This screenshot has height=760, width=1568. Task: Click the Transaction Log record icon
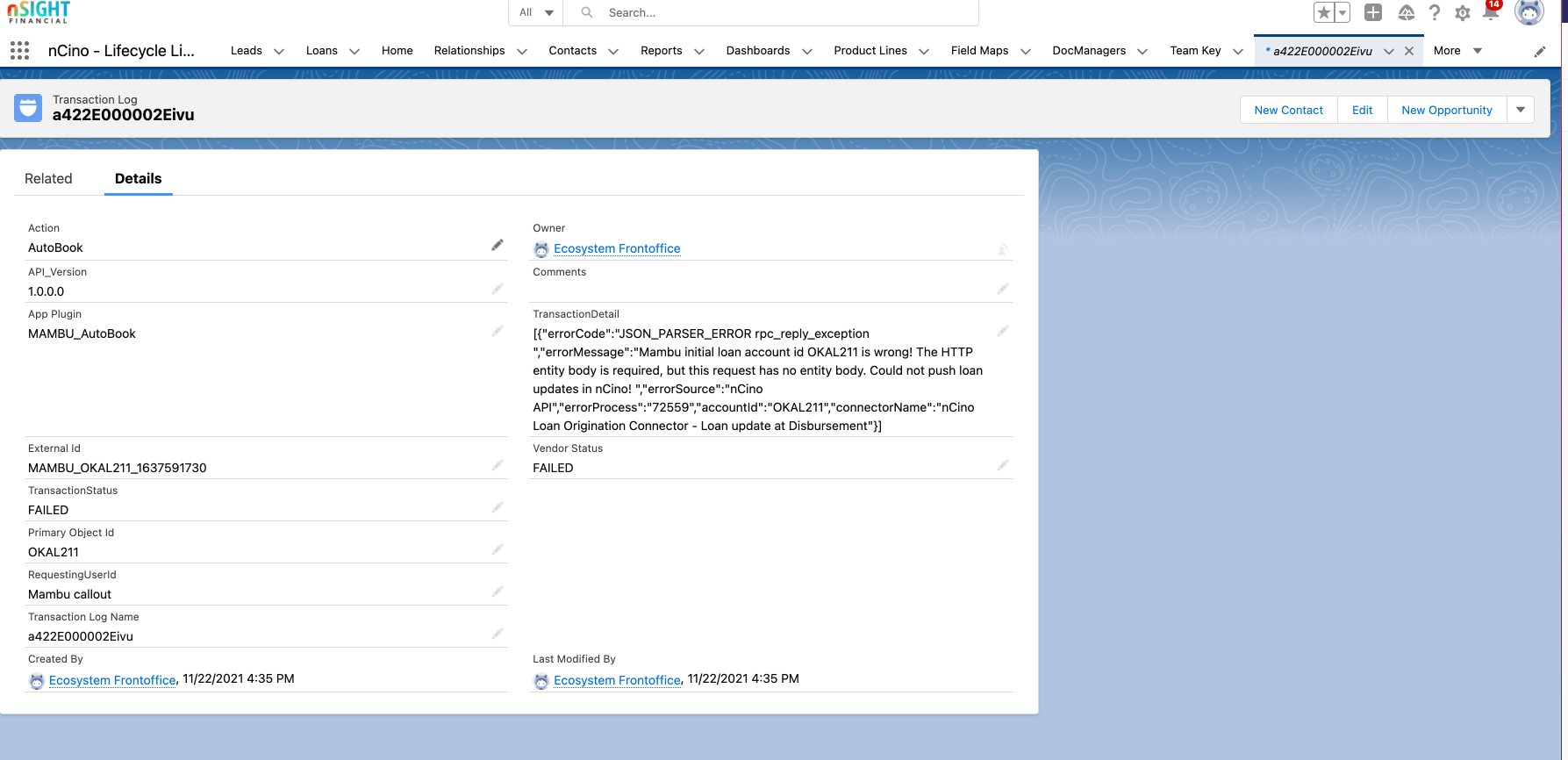(28, 108)
